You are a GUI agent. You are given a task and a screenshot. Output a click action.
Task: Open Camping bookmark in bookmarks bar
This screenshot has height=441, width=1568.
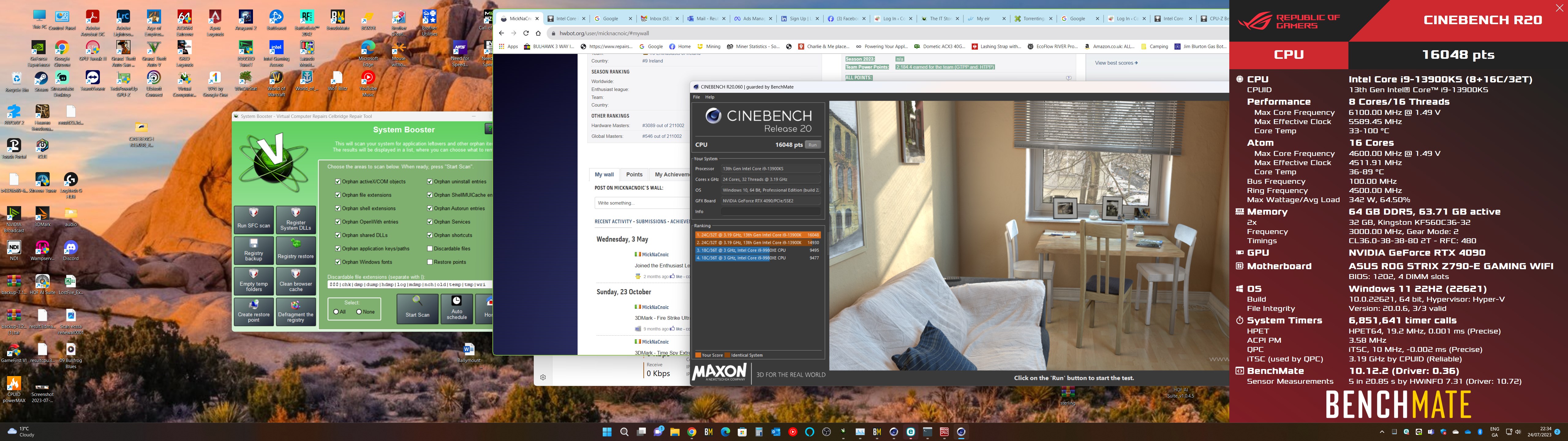pos(1155,46)
